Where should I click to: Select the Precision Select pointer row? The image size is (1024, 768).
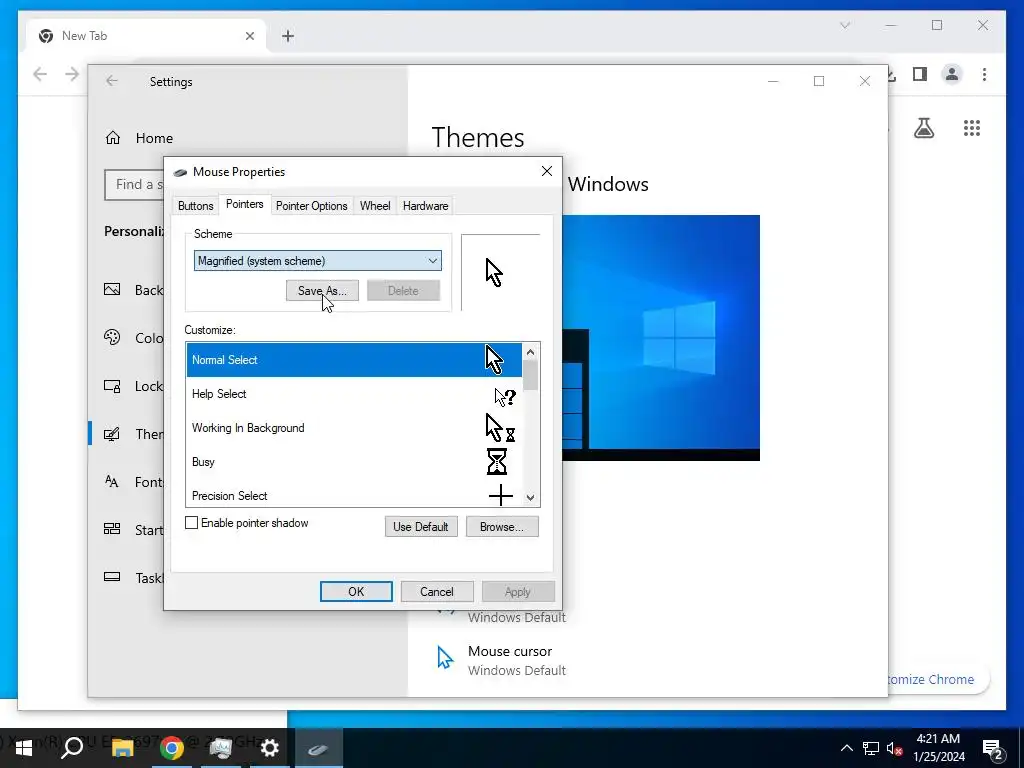pos(354,495)
